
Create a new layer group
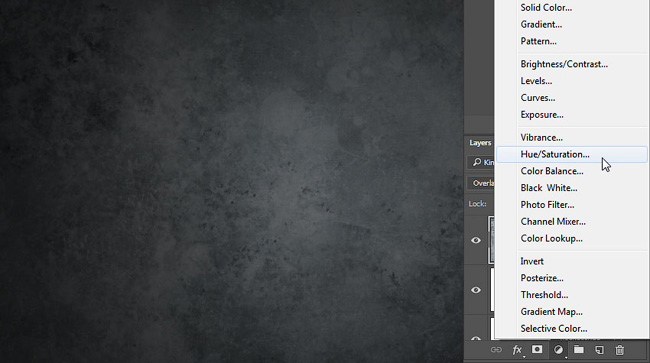coord(579,350)
